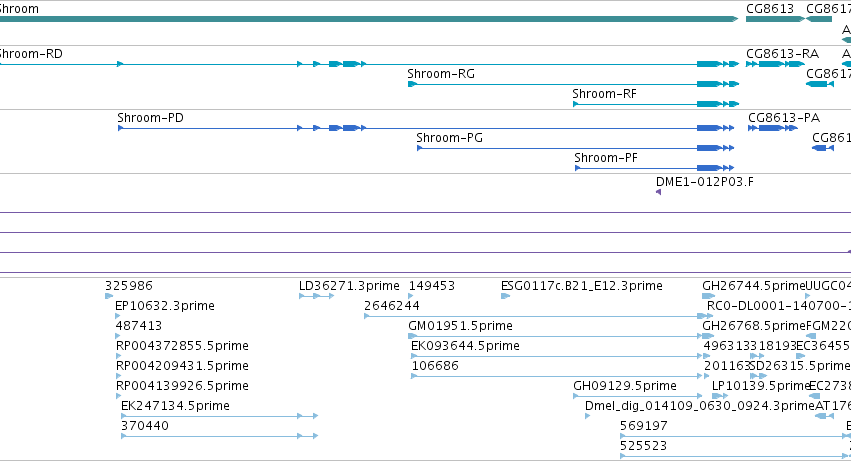Click the GM01951.5prime EST label
851x461 pixels.
(460, 326)
